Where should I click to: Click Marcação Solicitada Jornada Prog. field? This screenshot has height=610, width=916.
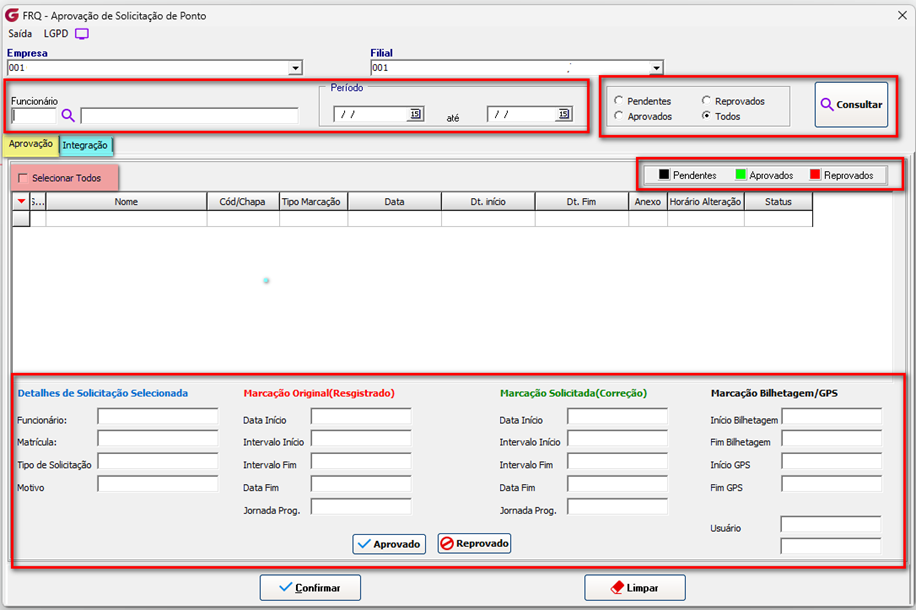tap(617, 507)
